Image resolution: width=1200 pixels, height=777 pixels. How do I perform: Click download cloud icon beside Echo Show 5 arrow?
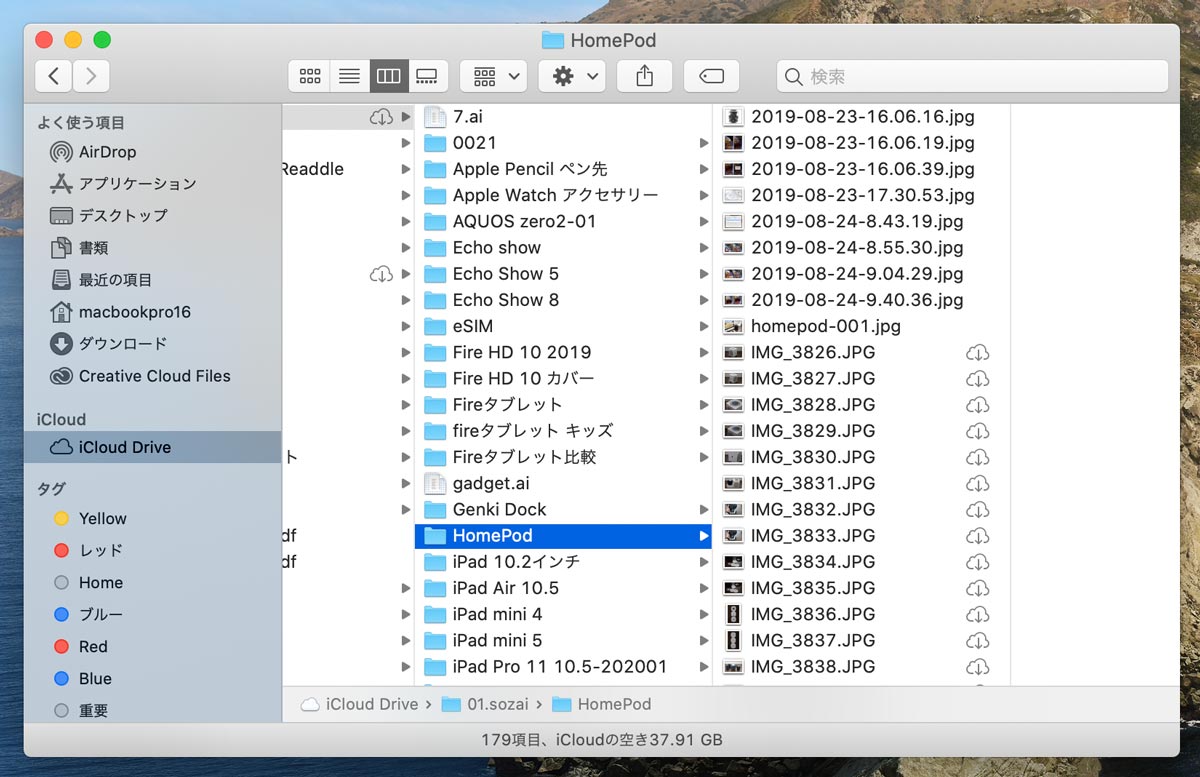[381, 274]
